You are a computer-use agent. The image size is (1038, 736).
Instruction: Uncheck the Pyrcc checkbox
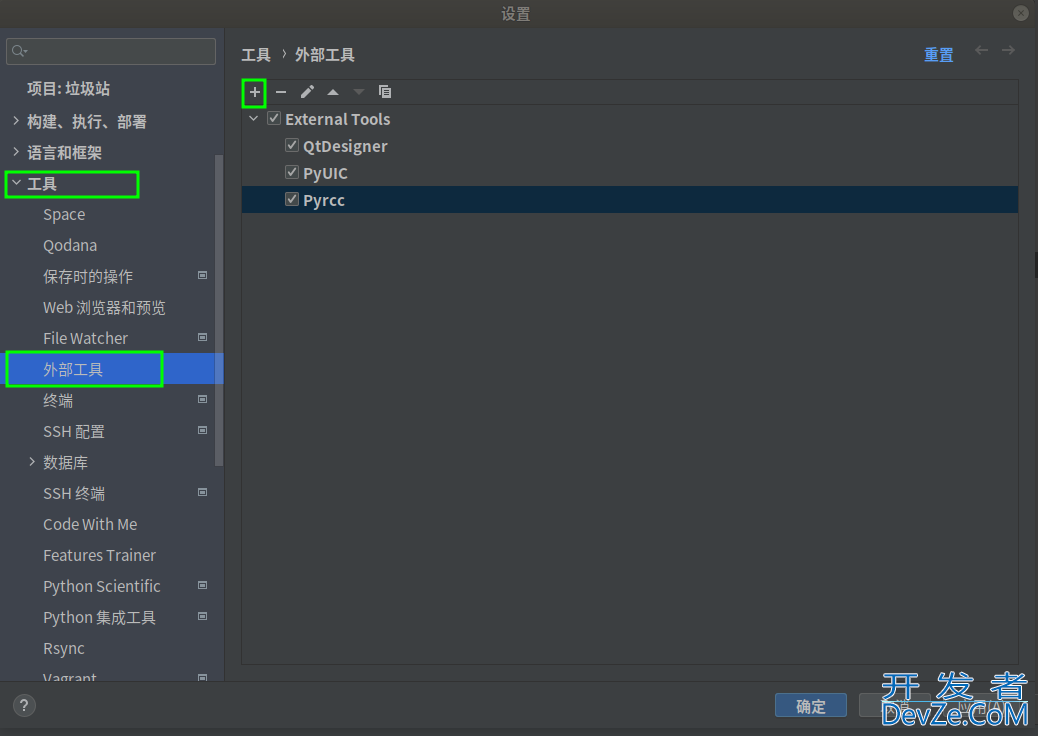point(292,199)
